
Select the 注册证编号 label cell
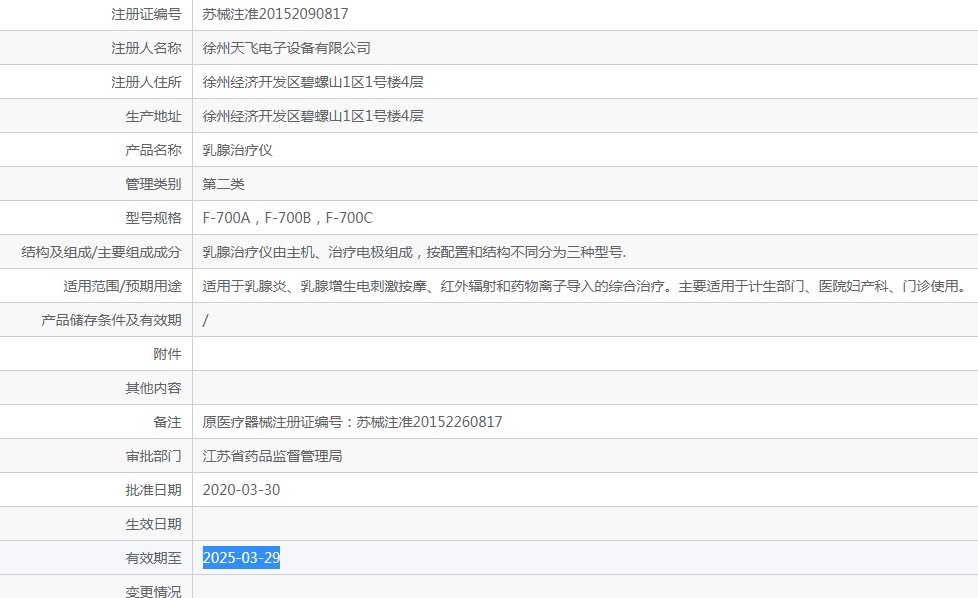pos(146,14)
